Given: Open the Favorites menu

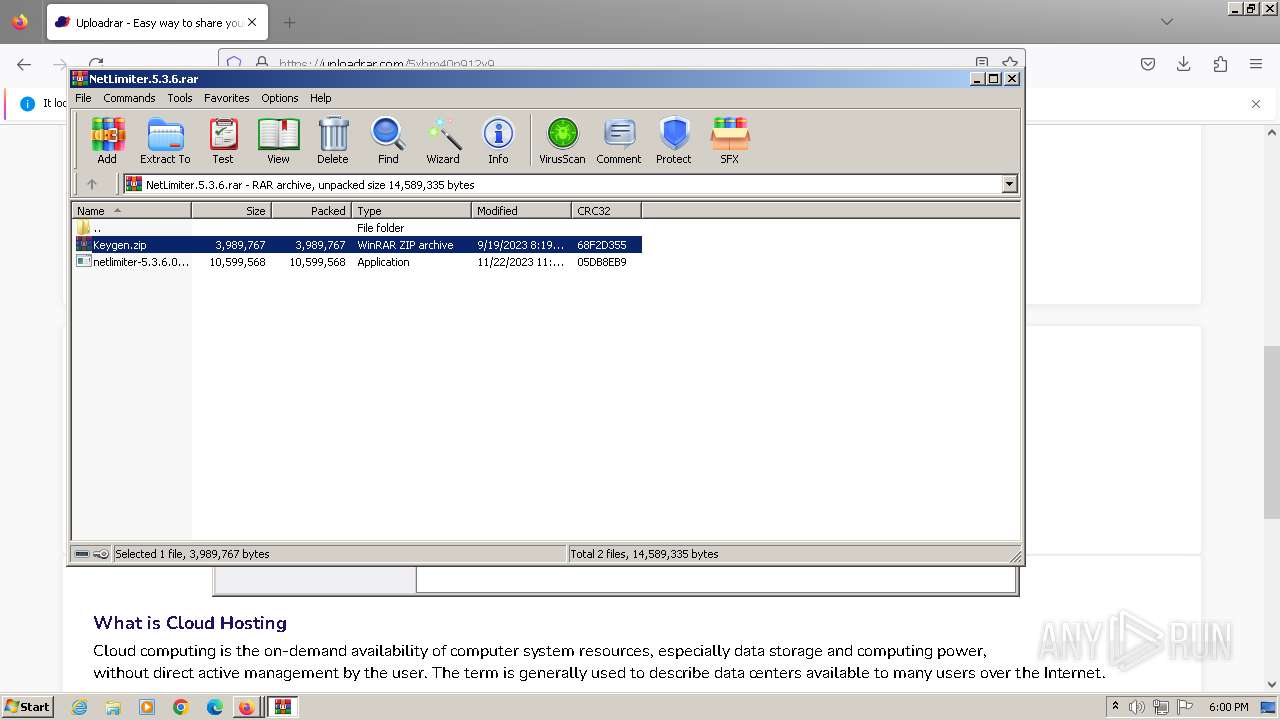Looking at the screenshot, I should coord(227,98).
